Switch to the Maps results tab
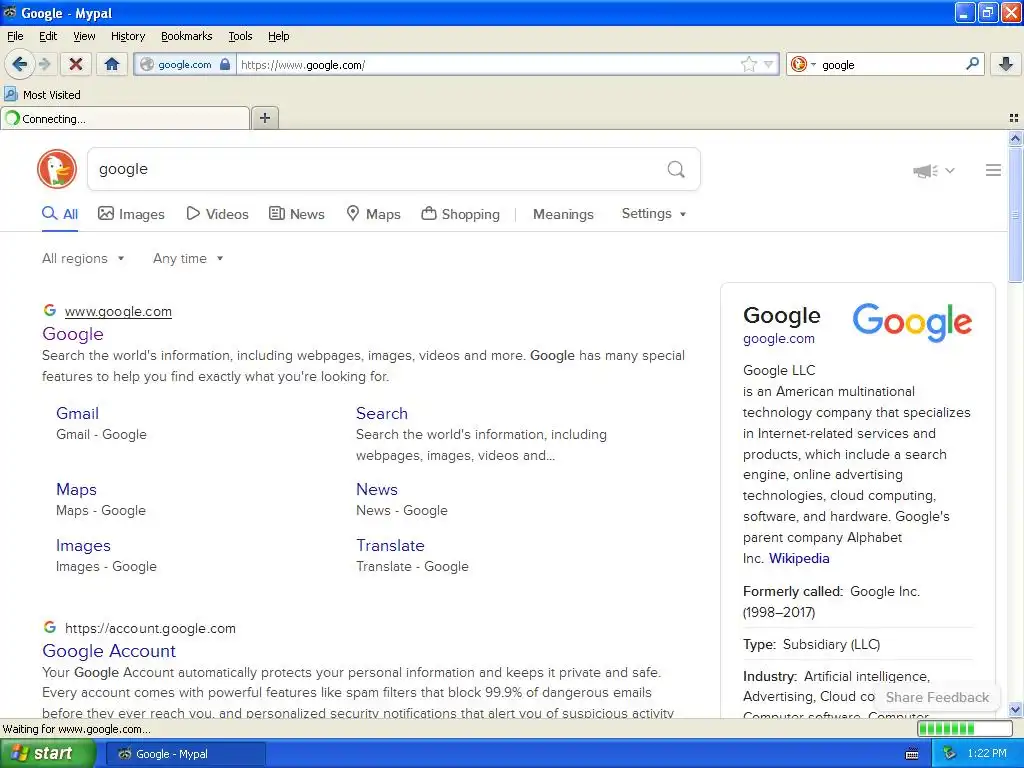The height and width of the screenshot is (768, 1024). click(x=373, y=214)
